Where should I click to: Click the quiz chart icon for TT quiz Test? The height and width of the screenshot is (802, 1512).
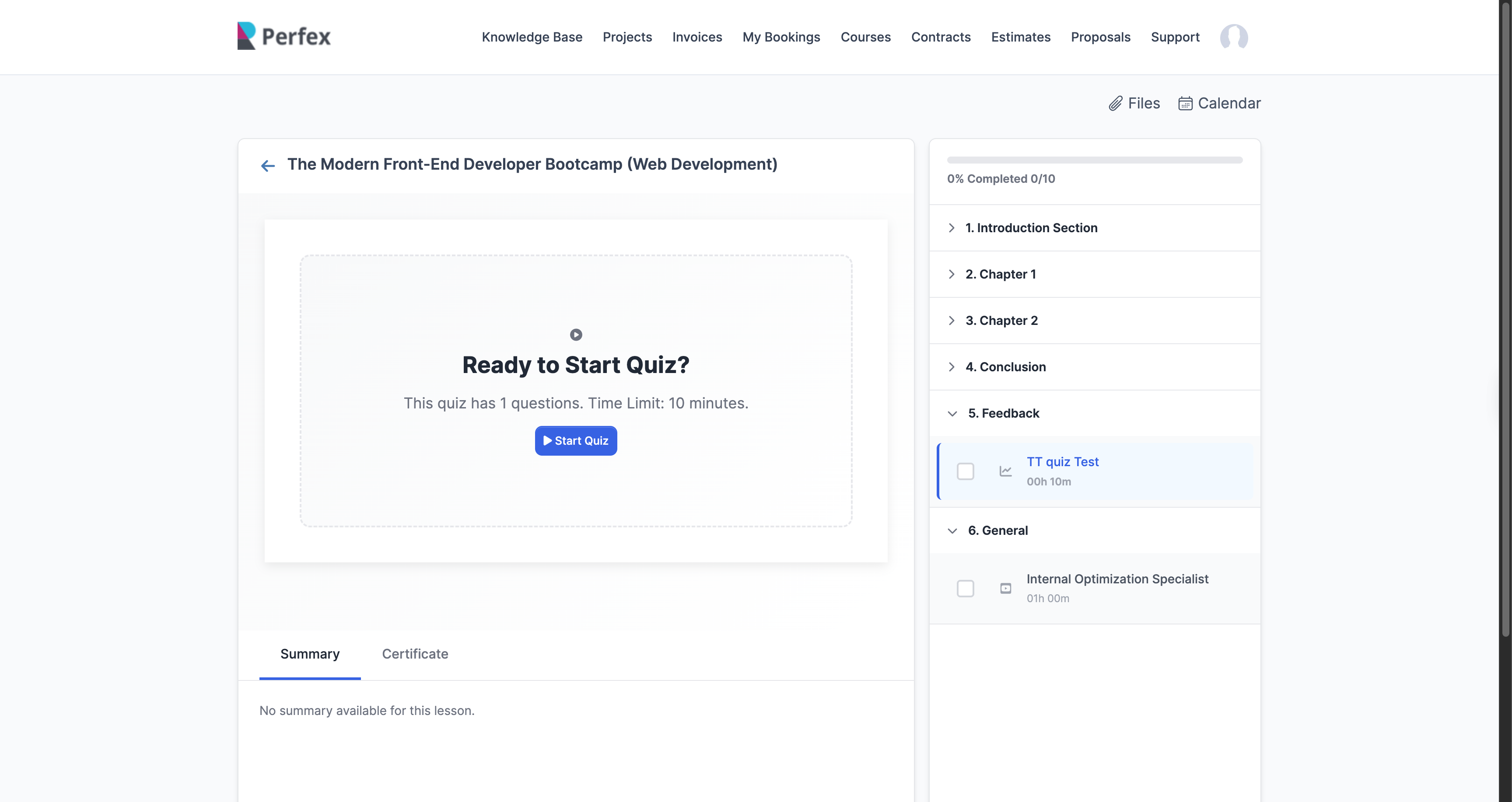point(1005,471)
